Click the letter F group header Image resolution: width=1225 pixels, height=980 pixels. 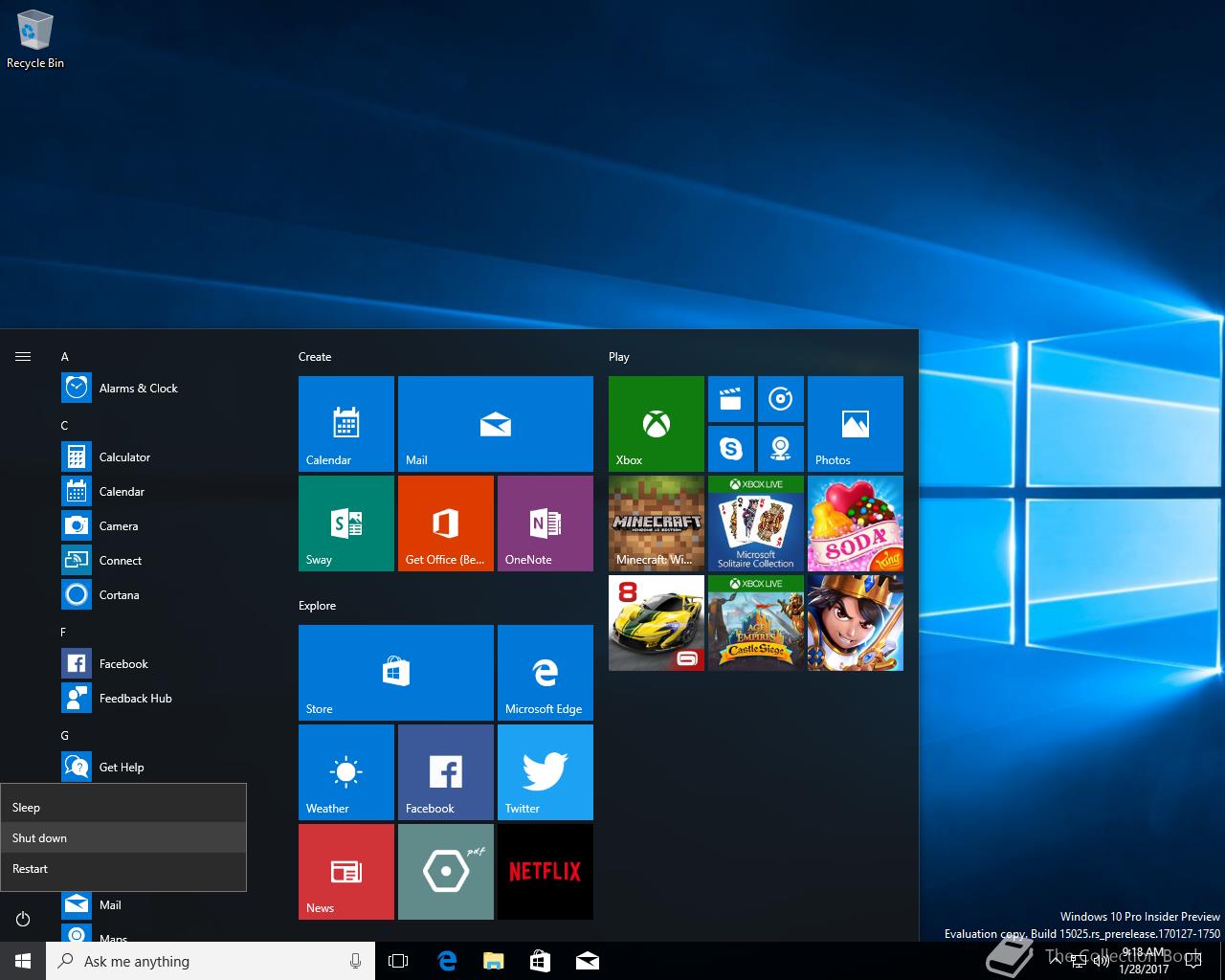click(64, 632)
